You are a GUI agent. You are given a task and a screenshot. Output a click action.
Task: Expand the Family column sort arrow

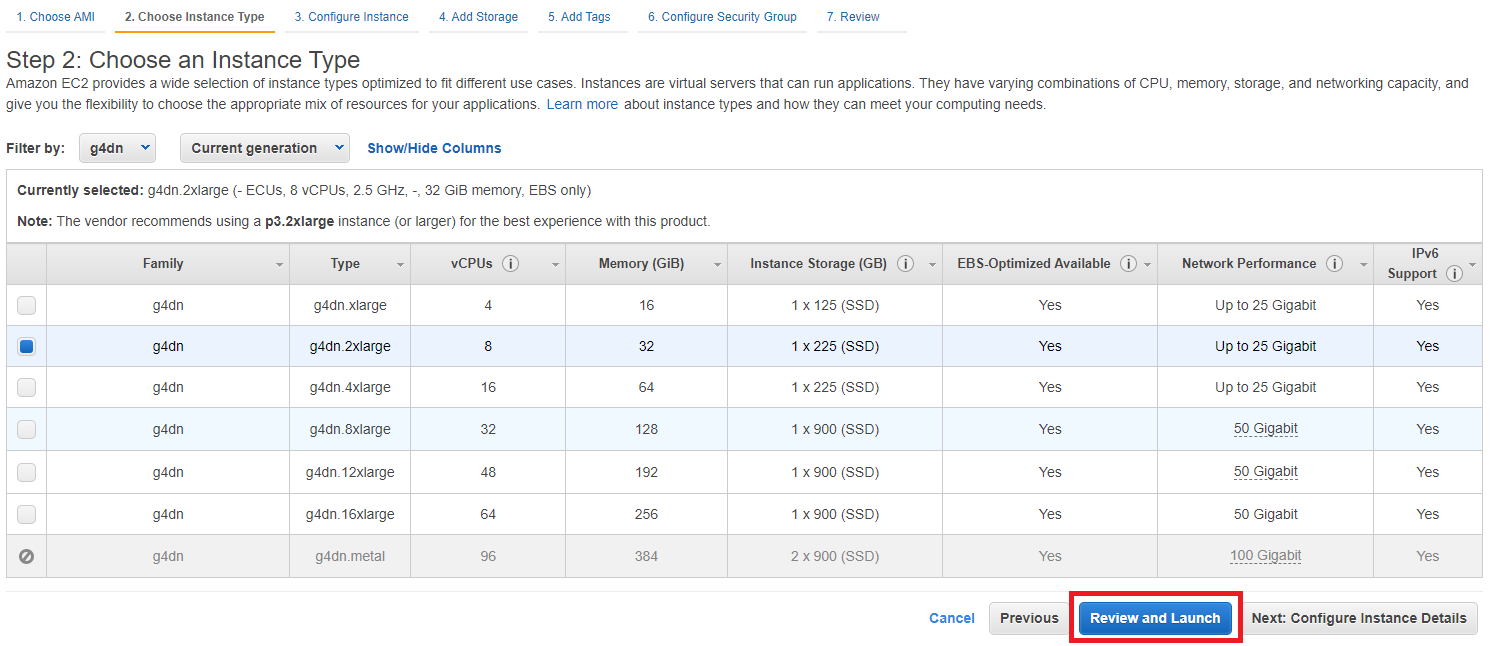(279, 265)
